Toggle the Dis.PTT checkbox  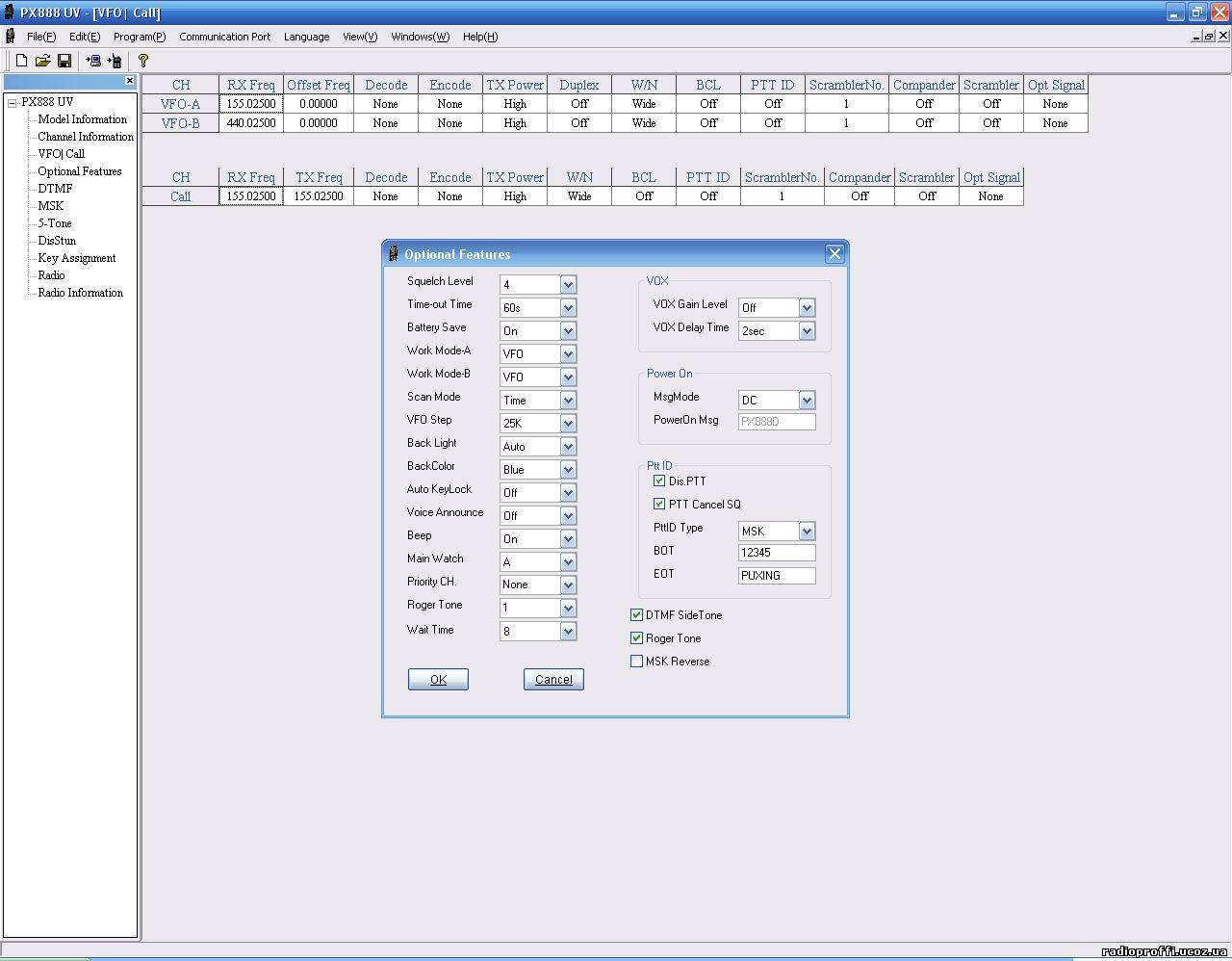tap(659, 480)
